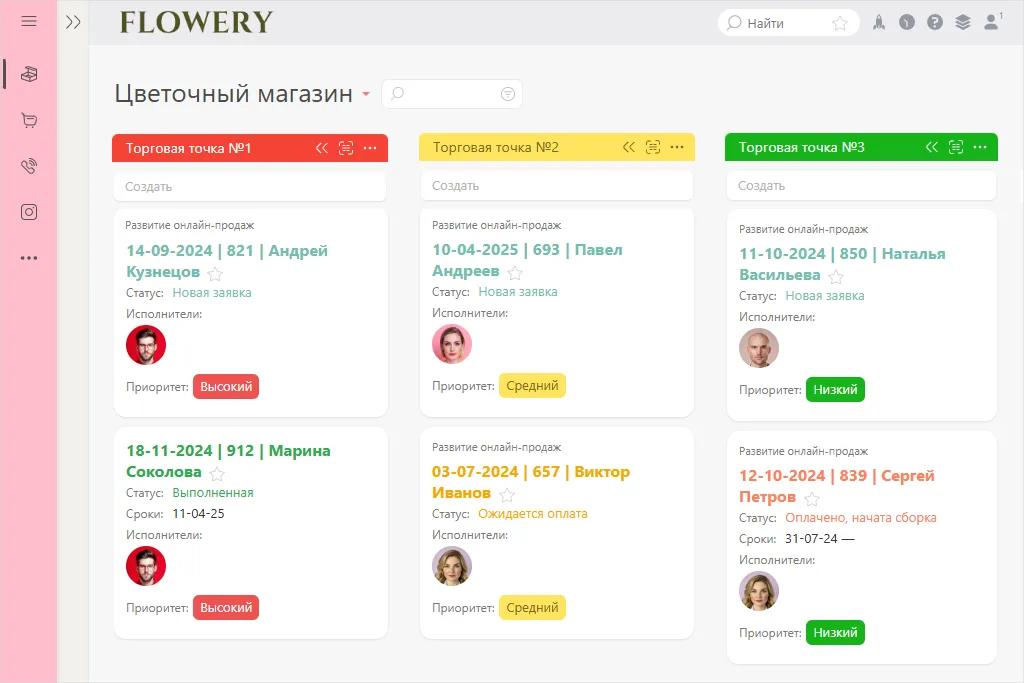Open the phone calls sidebar section
The image size is (1024, 683).
(x=29, y=166)
